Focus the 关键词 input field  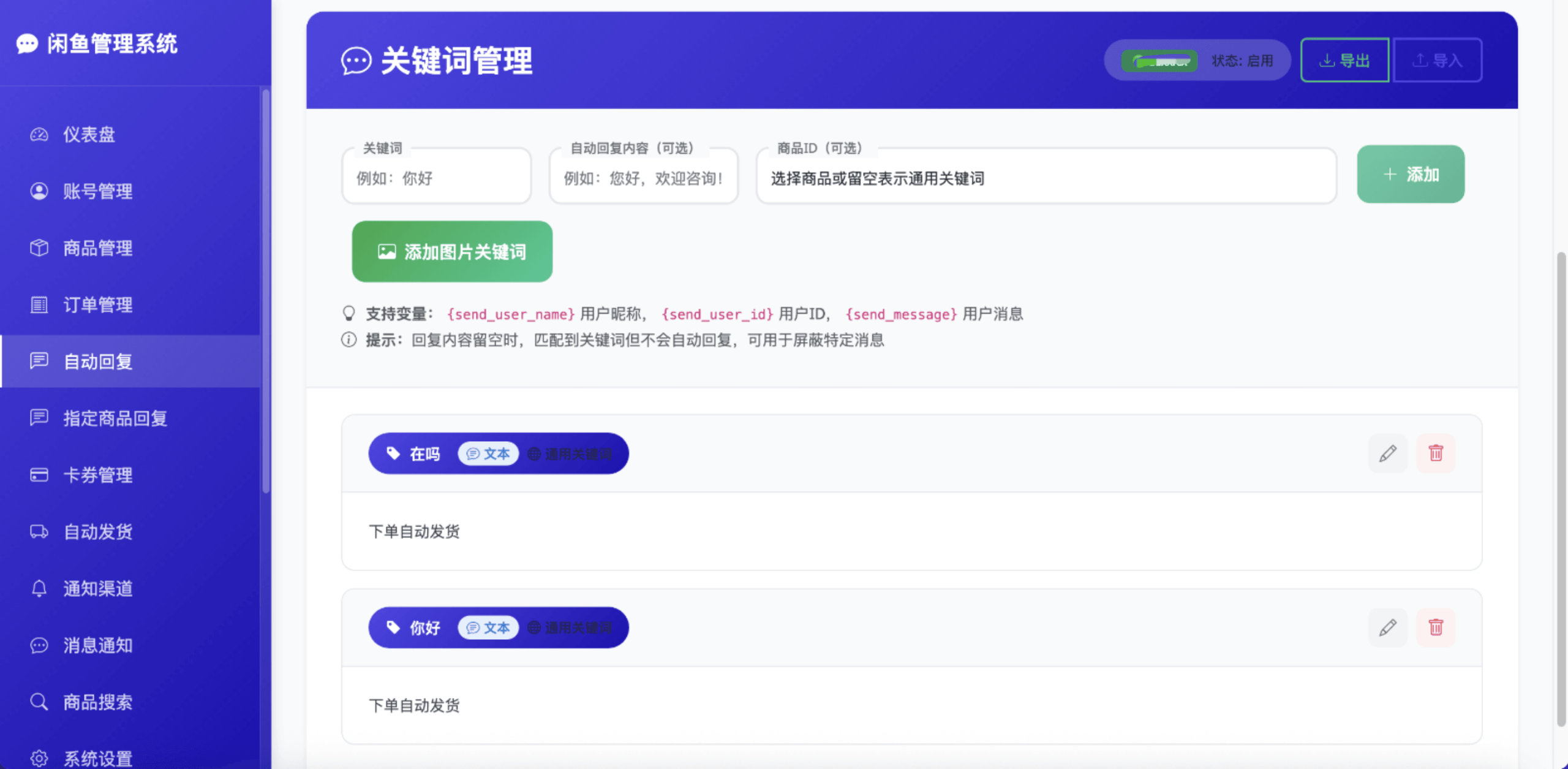point(436,178)
